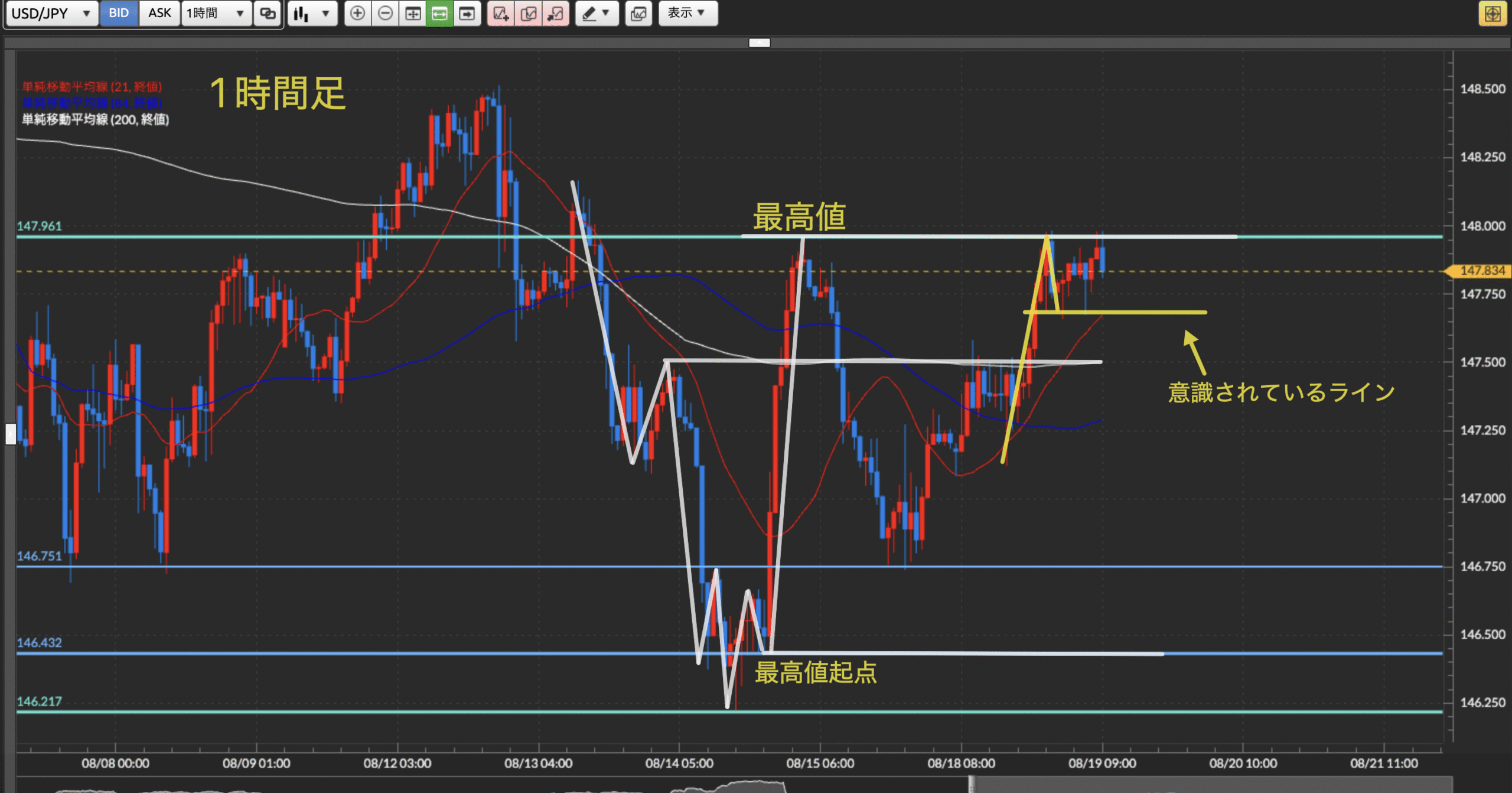
Task: Open the candlestick chart type dropdown
Action: tap(312, 13)
